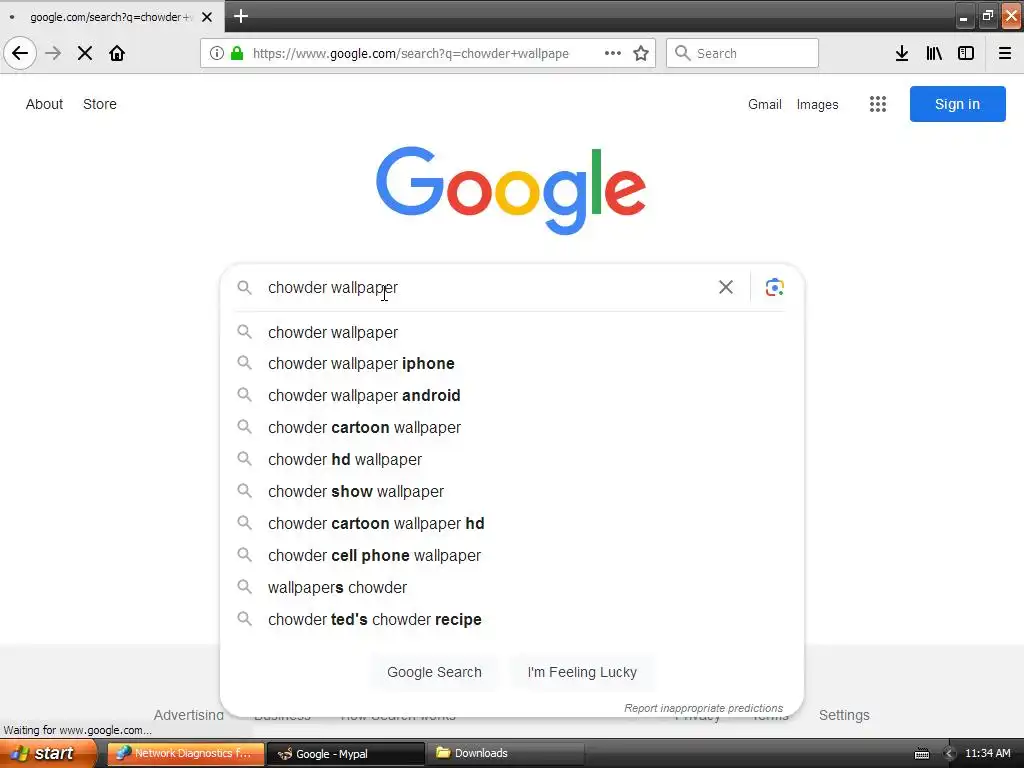Open the Google apps grid
Image resolution: width=1024 pixels, height=768 pixels.
coord(878,104)
